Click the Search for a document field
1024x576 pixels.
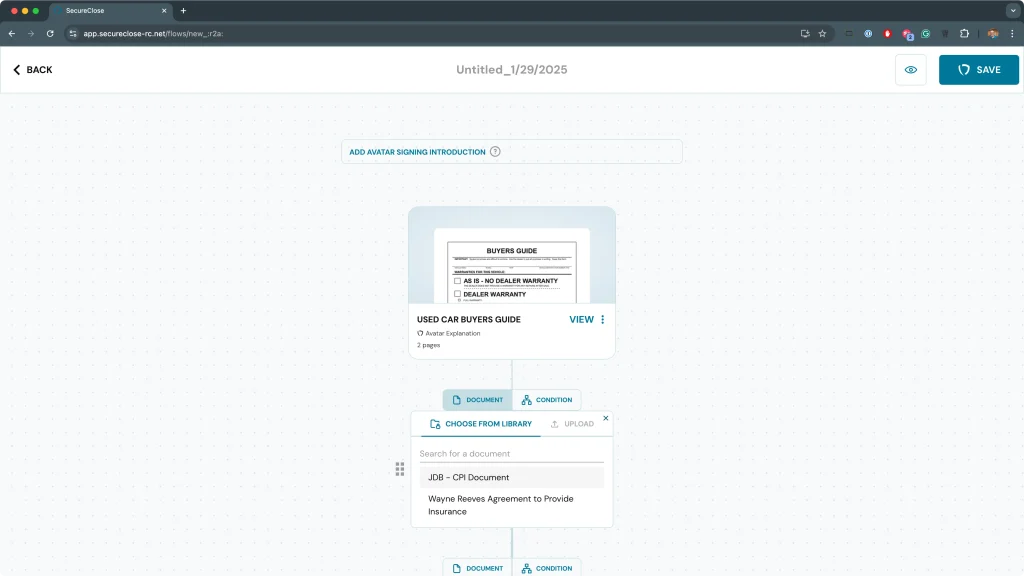[x=510, y=454]
